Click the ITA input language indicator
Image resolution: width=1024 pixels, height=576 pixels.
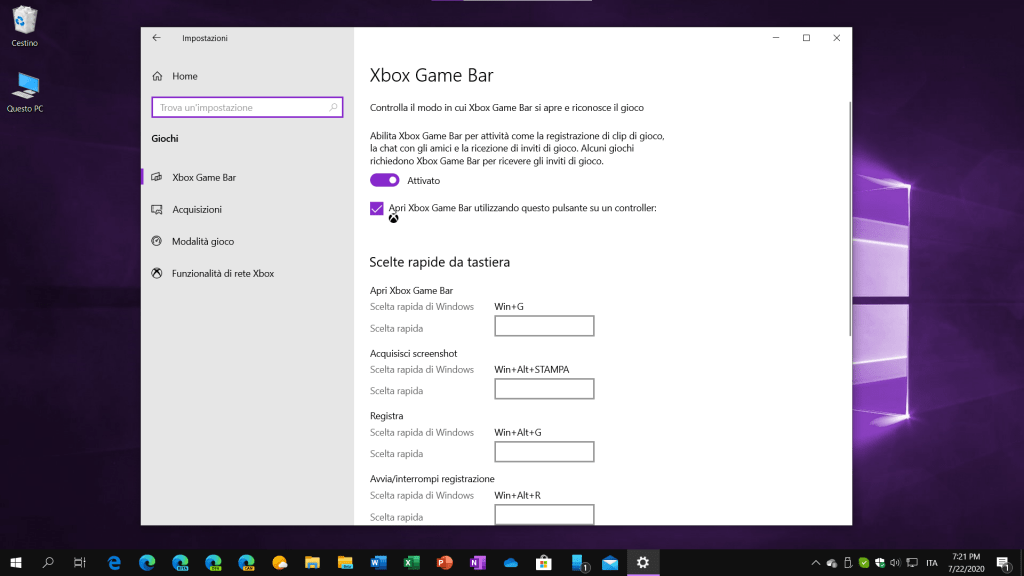(931, 563)
